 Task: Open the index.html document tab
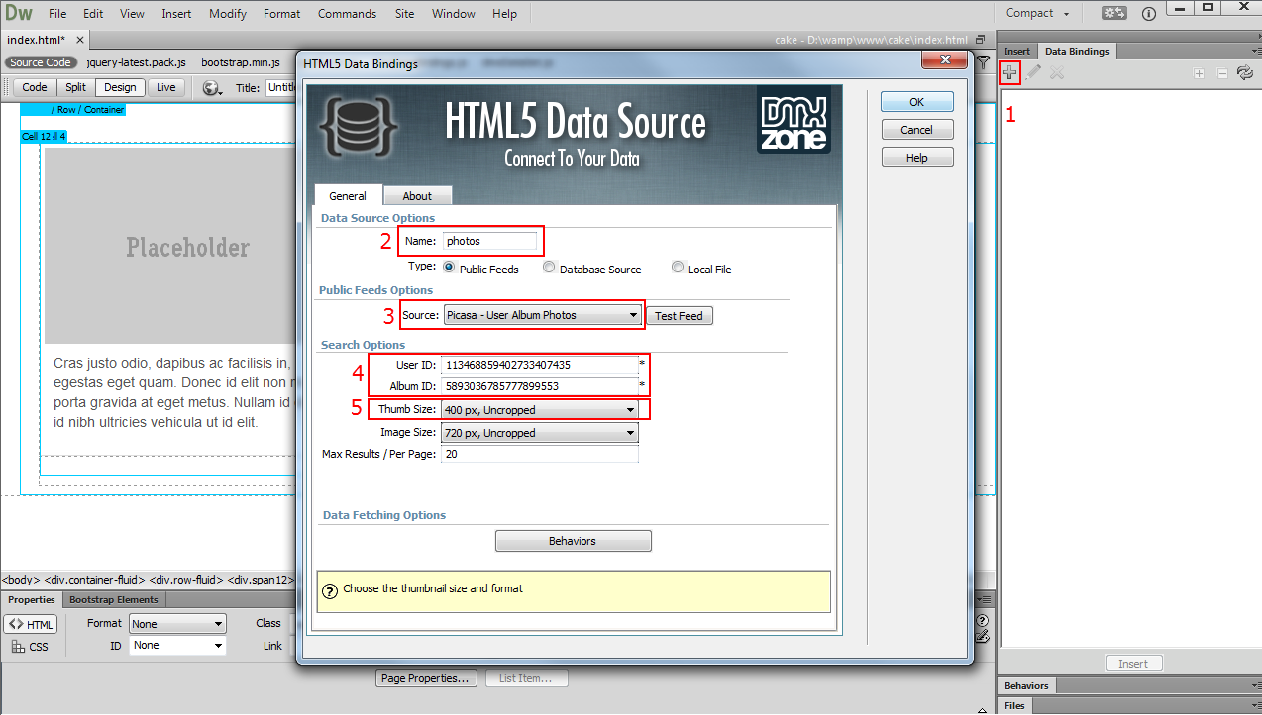(36, 40)
